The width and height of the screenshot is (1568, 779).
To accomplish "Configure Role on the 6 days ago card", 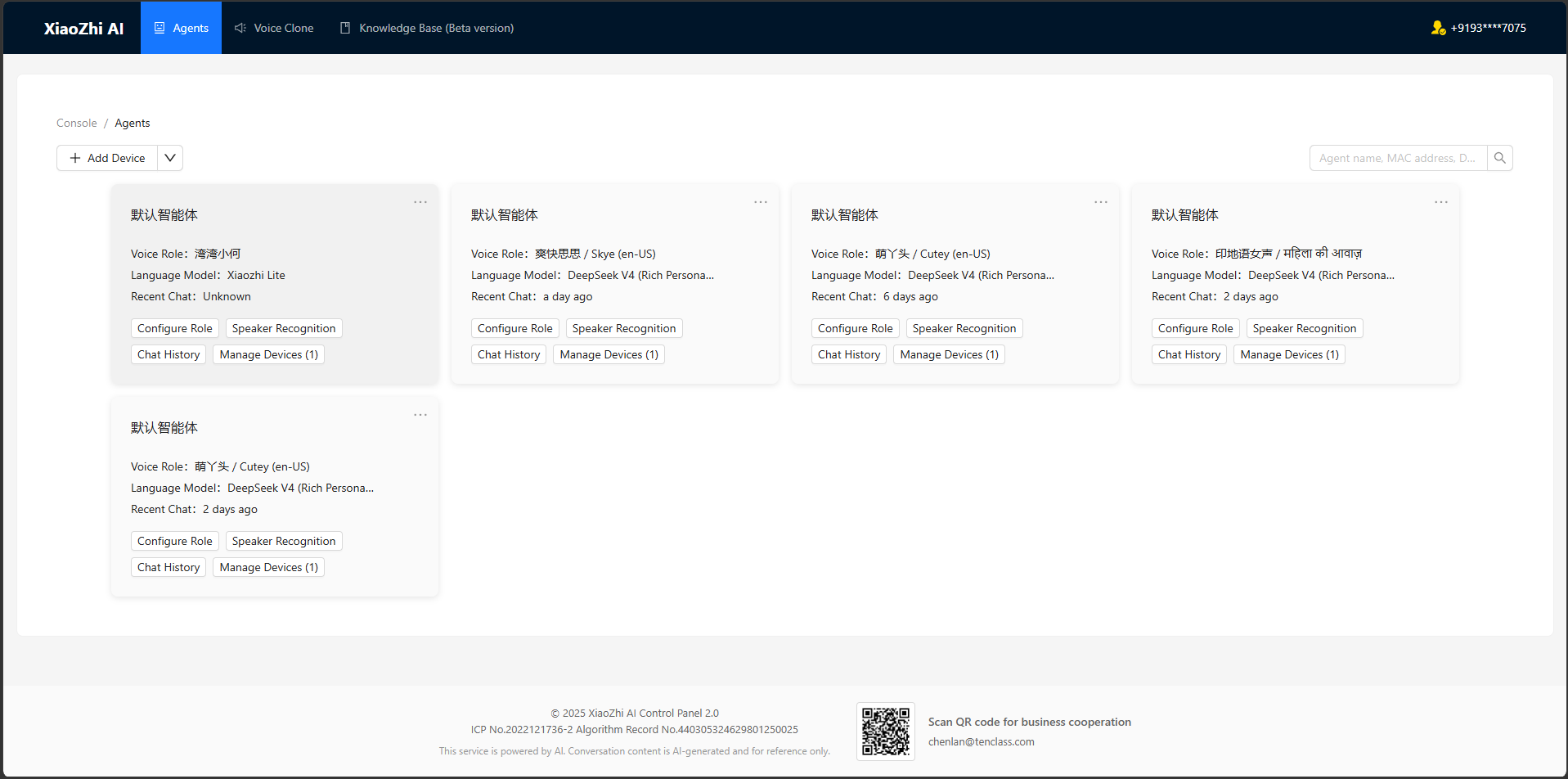I will (856, 328).
